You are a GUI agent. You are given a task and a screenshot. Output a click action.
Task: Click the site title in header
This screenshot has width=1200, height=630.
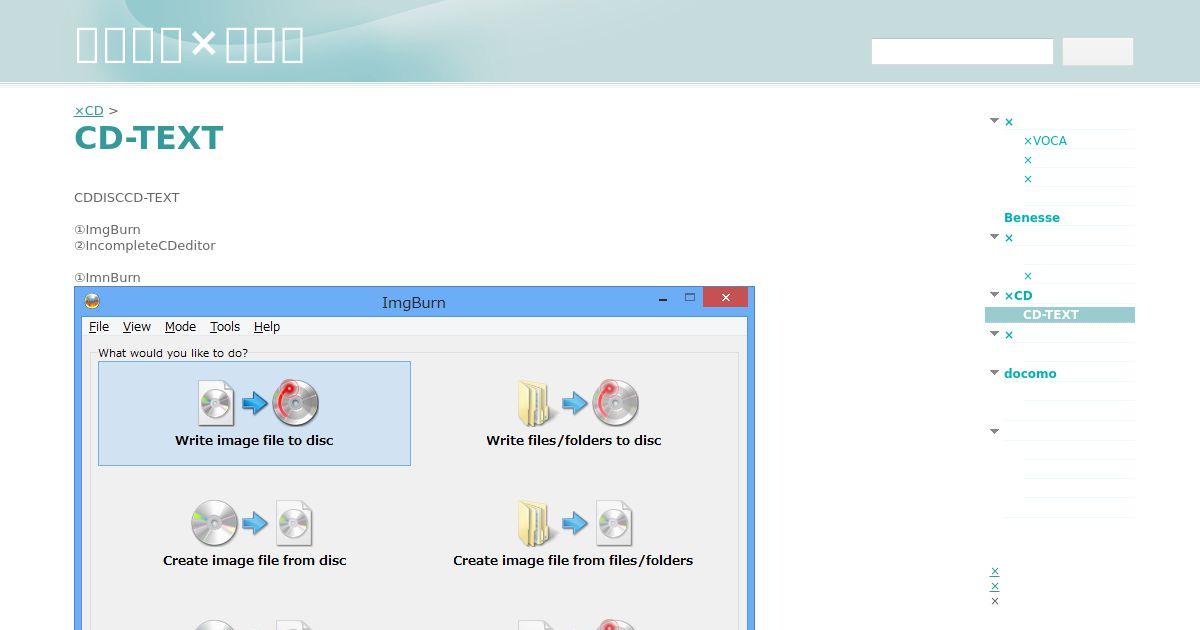click(190, 45)
